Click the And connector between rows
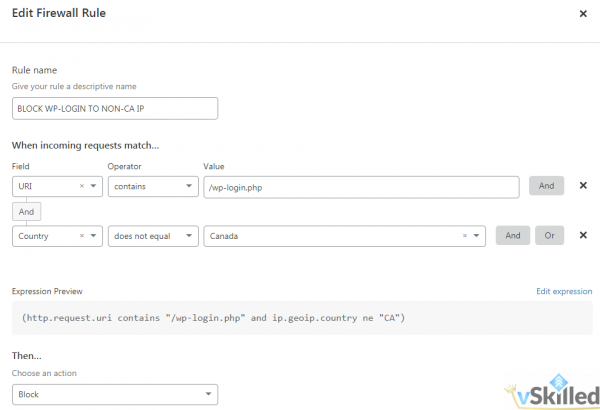 [x=26, y=212]
